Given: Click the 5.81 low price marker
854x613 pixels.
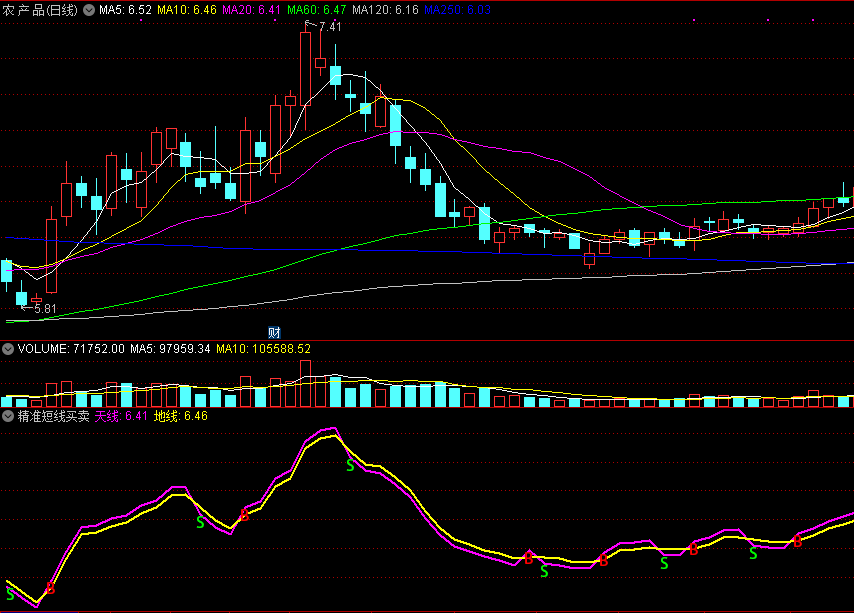Looking at the screenshot, I should point(45,309).
